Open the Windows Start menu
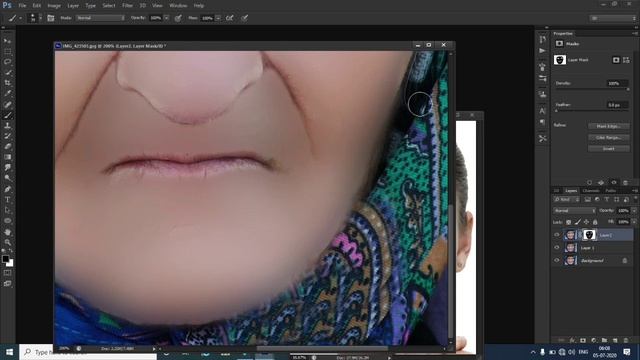Screen dimensions: 640x360 pyautogui.click(x=9, y=352)
